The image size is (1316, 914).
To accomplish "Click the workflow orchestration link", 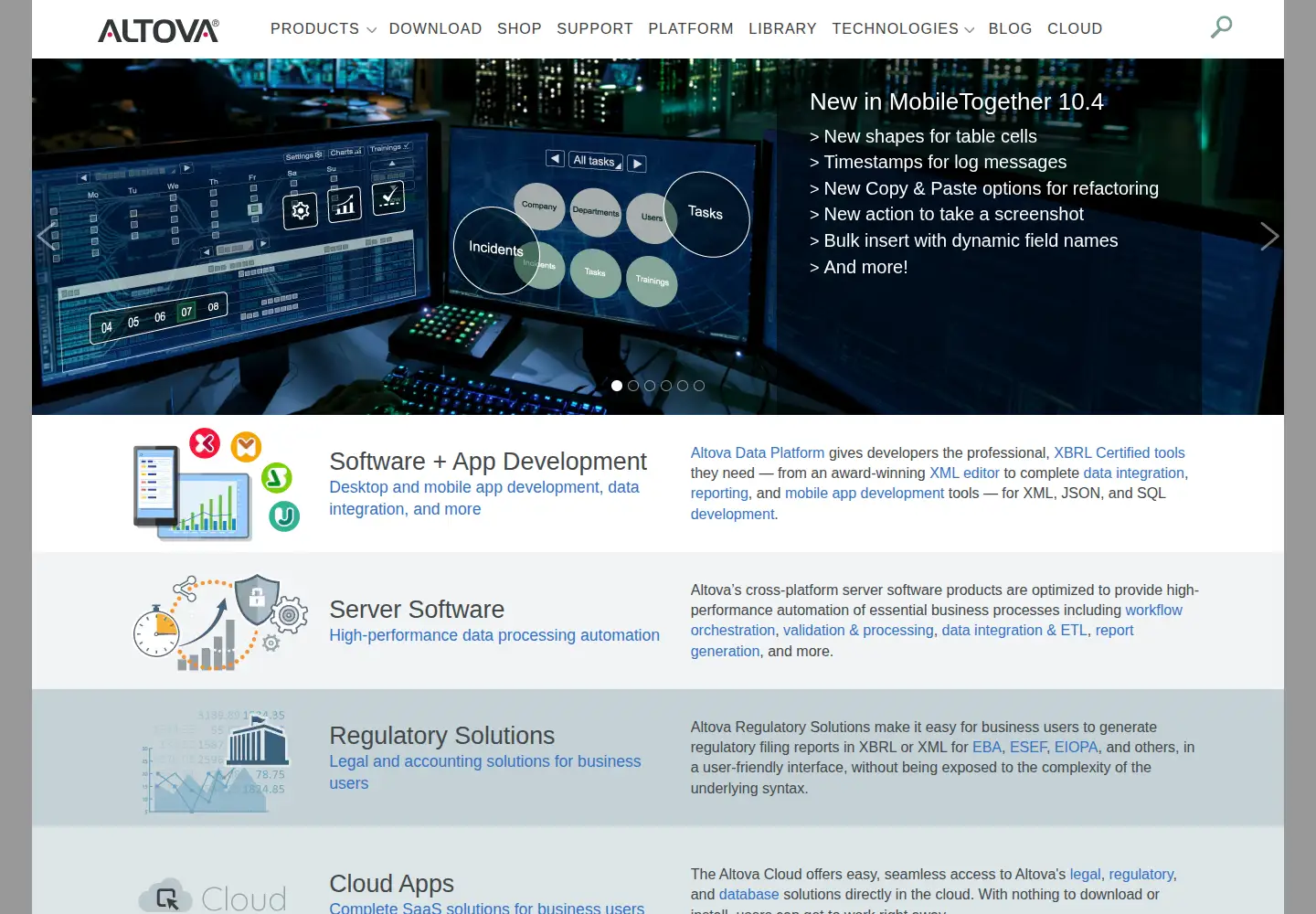I will (1153, 610).
